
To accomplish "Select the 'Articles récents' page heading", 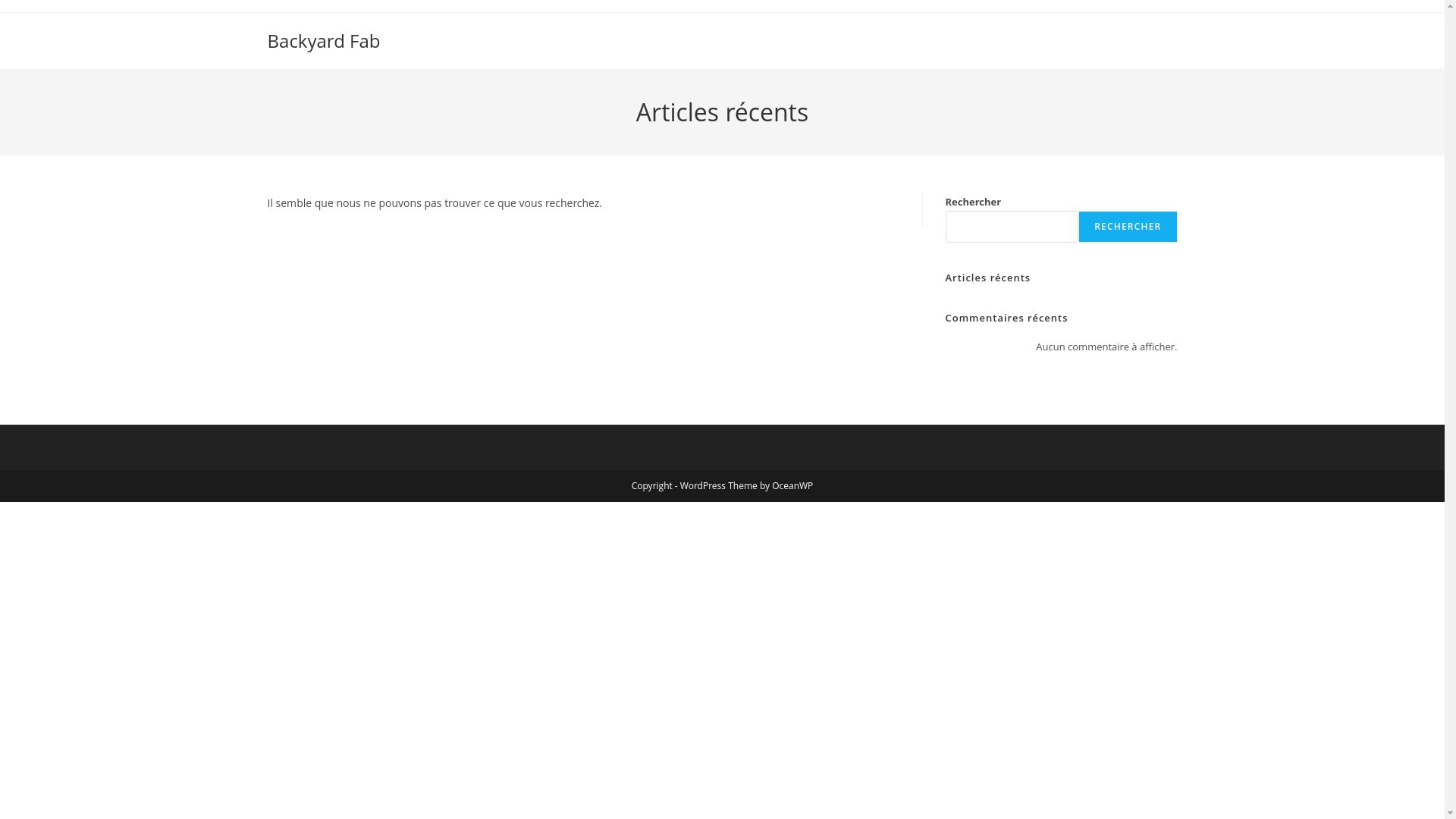I will point(722,112).
